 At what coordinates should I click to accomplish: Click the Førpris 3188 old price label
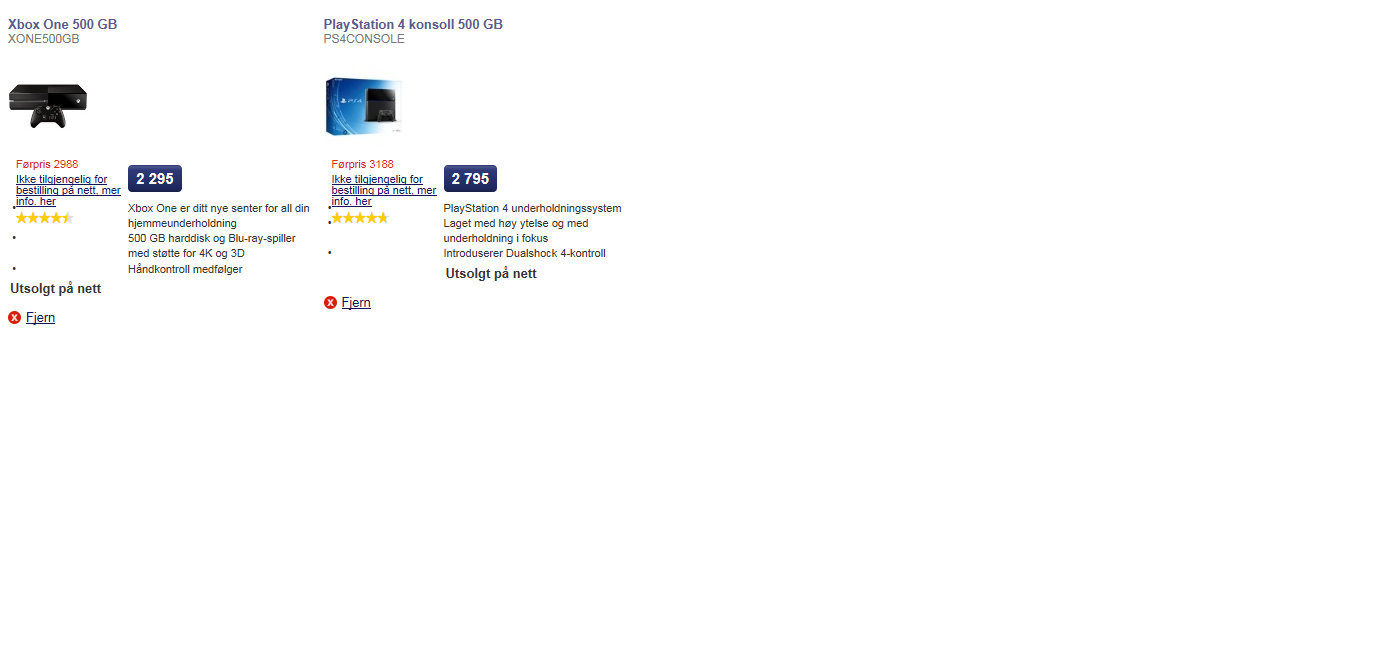[363, 164]
